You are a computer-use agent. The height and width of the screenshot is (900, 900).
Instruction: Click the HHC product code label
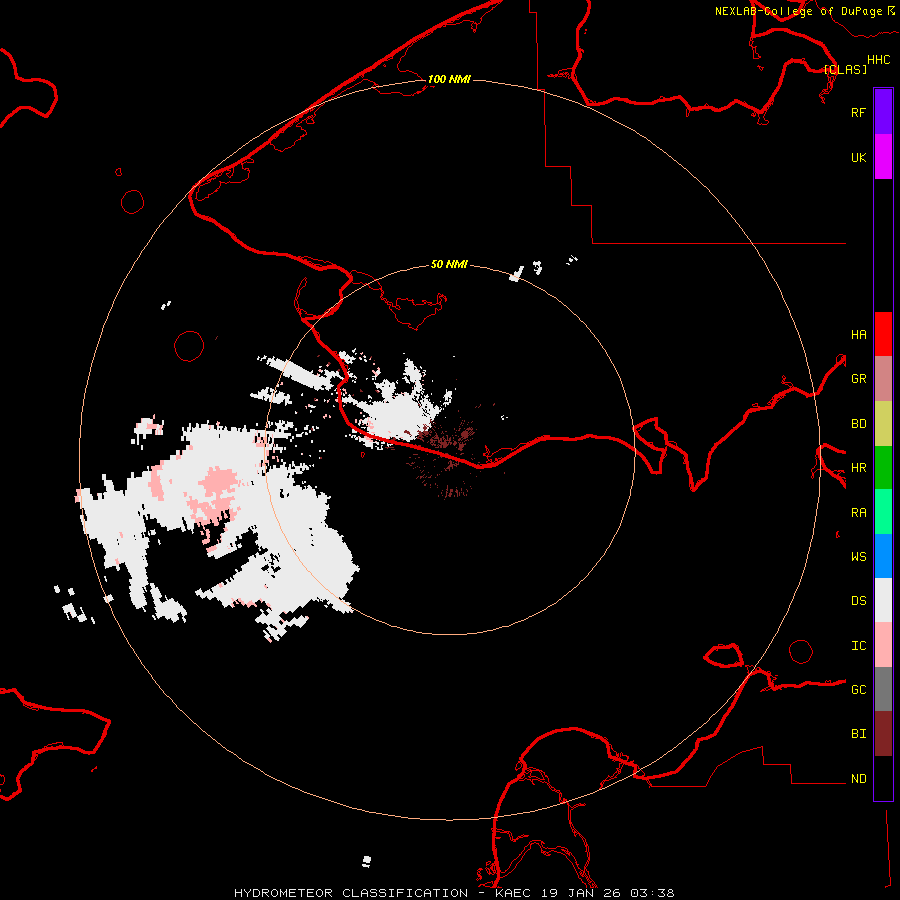click(878, 60)
